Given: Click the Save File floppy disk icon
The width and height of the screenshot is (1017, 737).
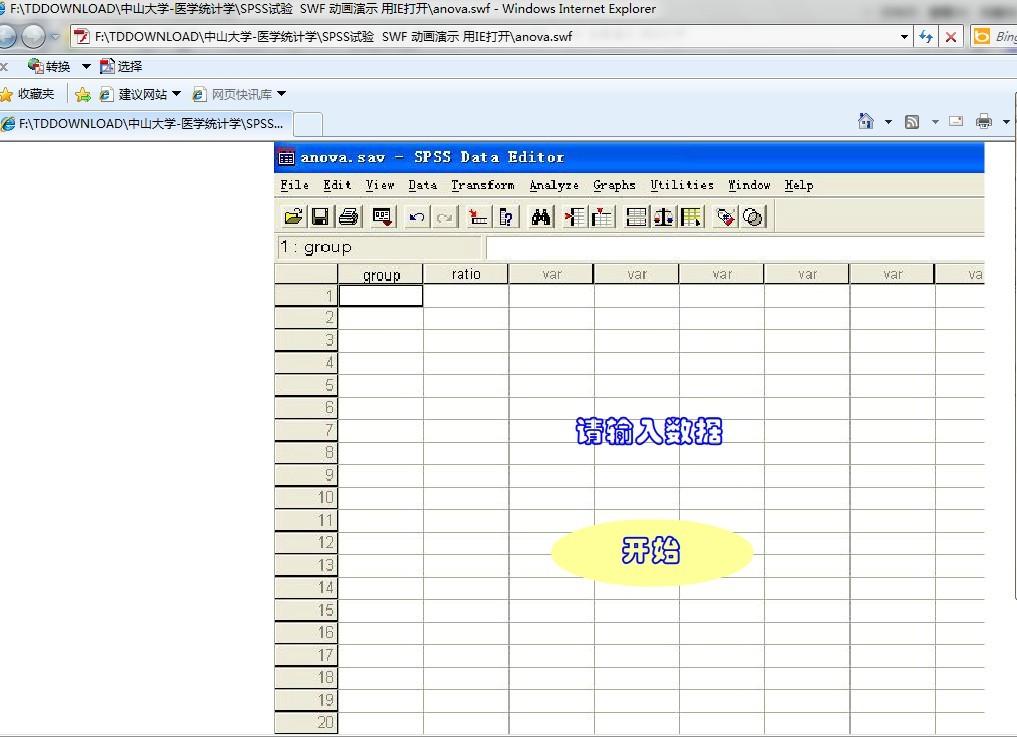Looking at the screenshot, I should 320,217.
